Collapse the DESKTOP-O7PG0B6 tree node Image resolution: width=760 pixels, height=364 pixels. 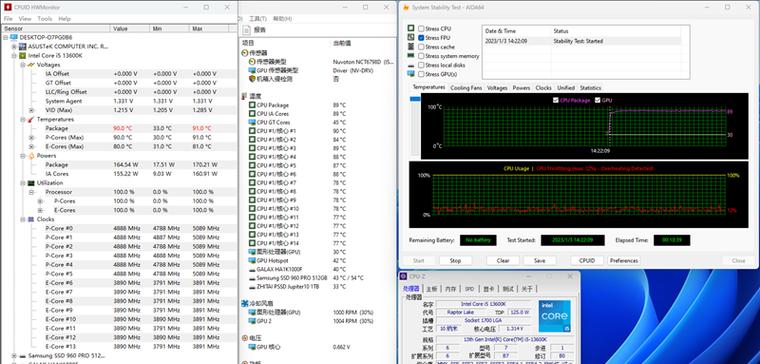(5, 37)
